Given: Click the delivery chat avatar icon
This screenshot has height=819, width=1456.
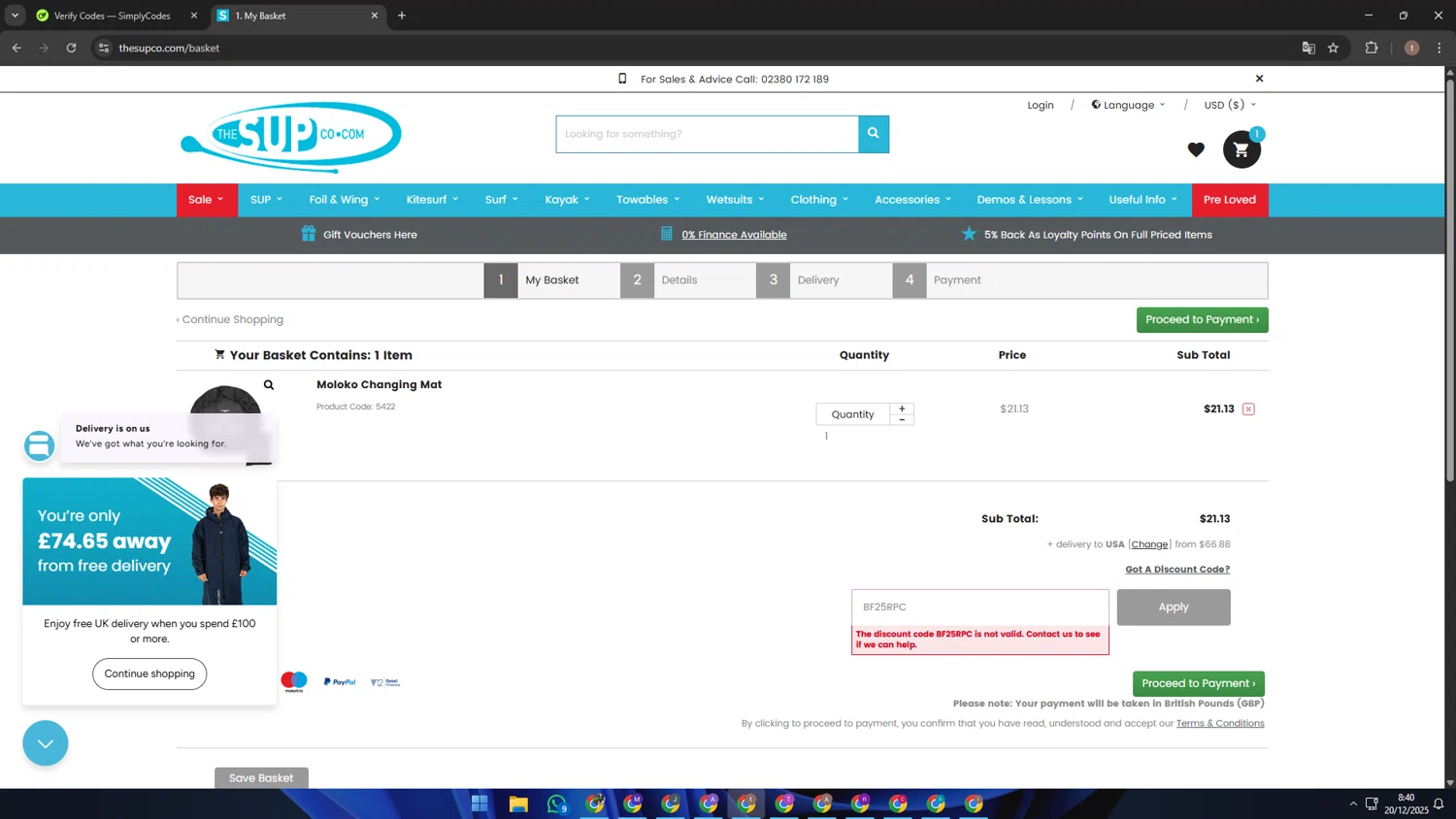Looking at the screenshot, I should (x=40, y=445).
